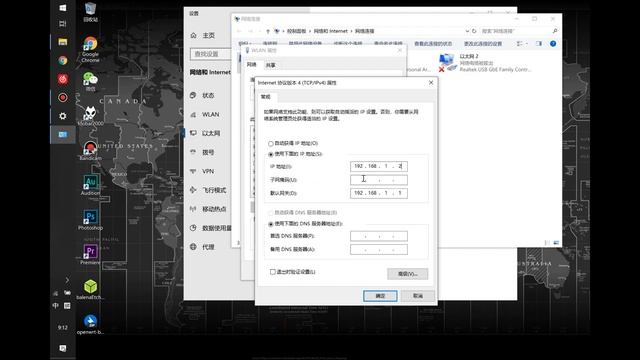Open the Recycle Bin desktop icon
The image size is (640, 360).
pos(90,12)
